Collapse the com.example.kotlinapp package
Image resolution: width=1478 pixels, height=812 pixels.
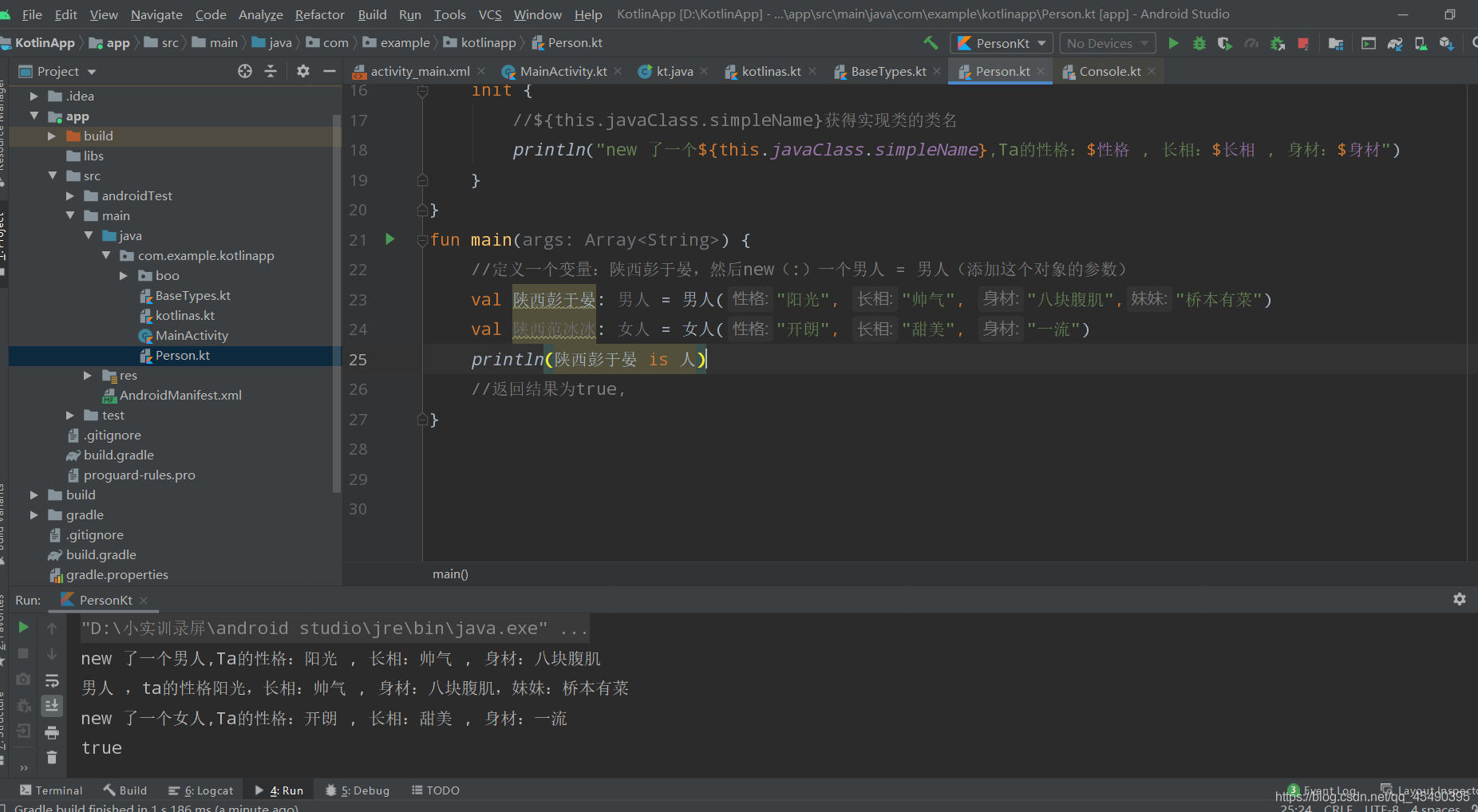[106, 255]
